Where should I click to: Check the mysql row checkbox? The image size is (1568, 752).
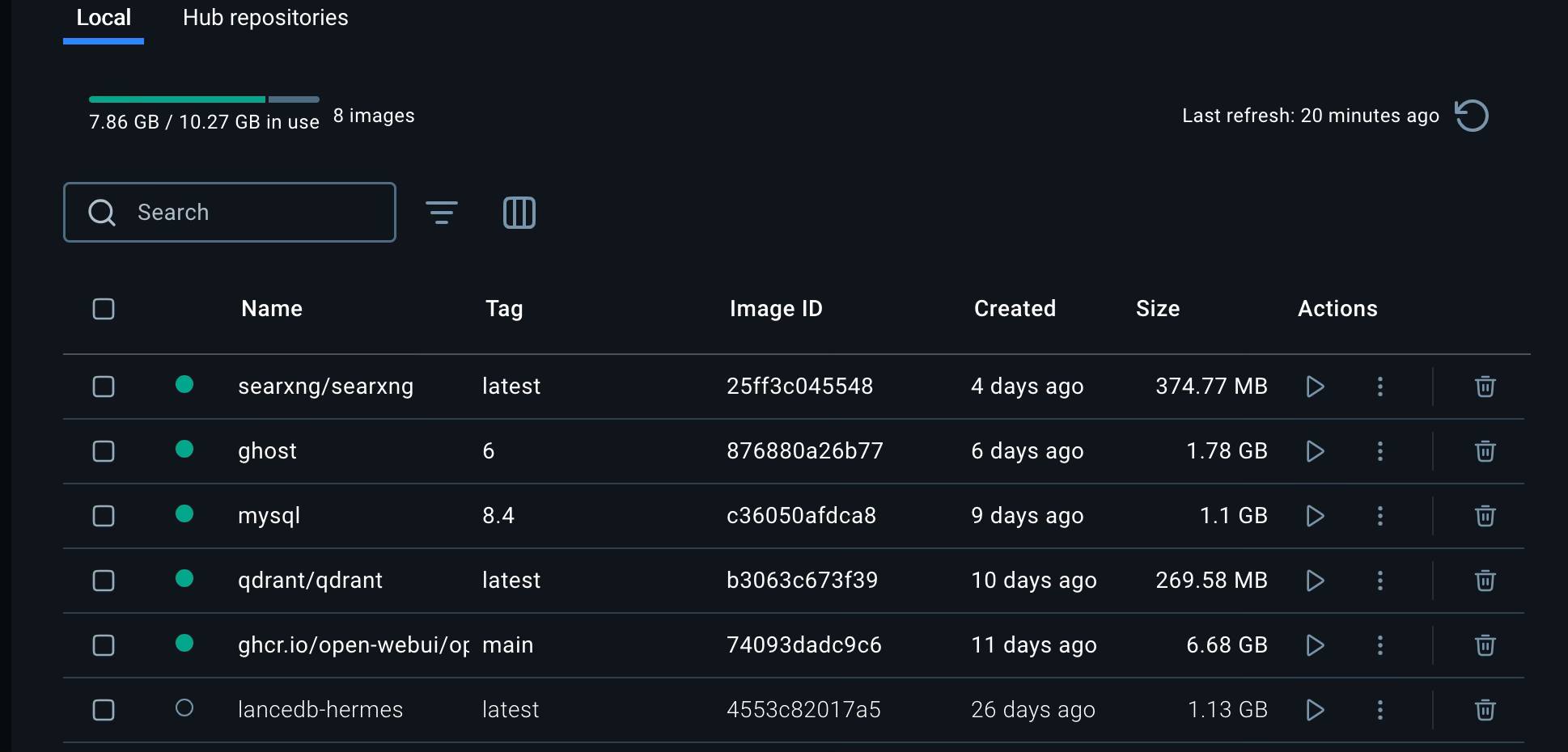coord(104,516)
